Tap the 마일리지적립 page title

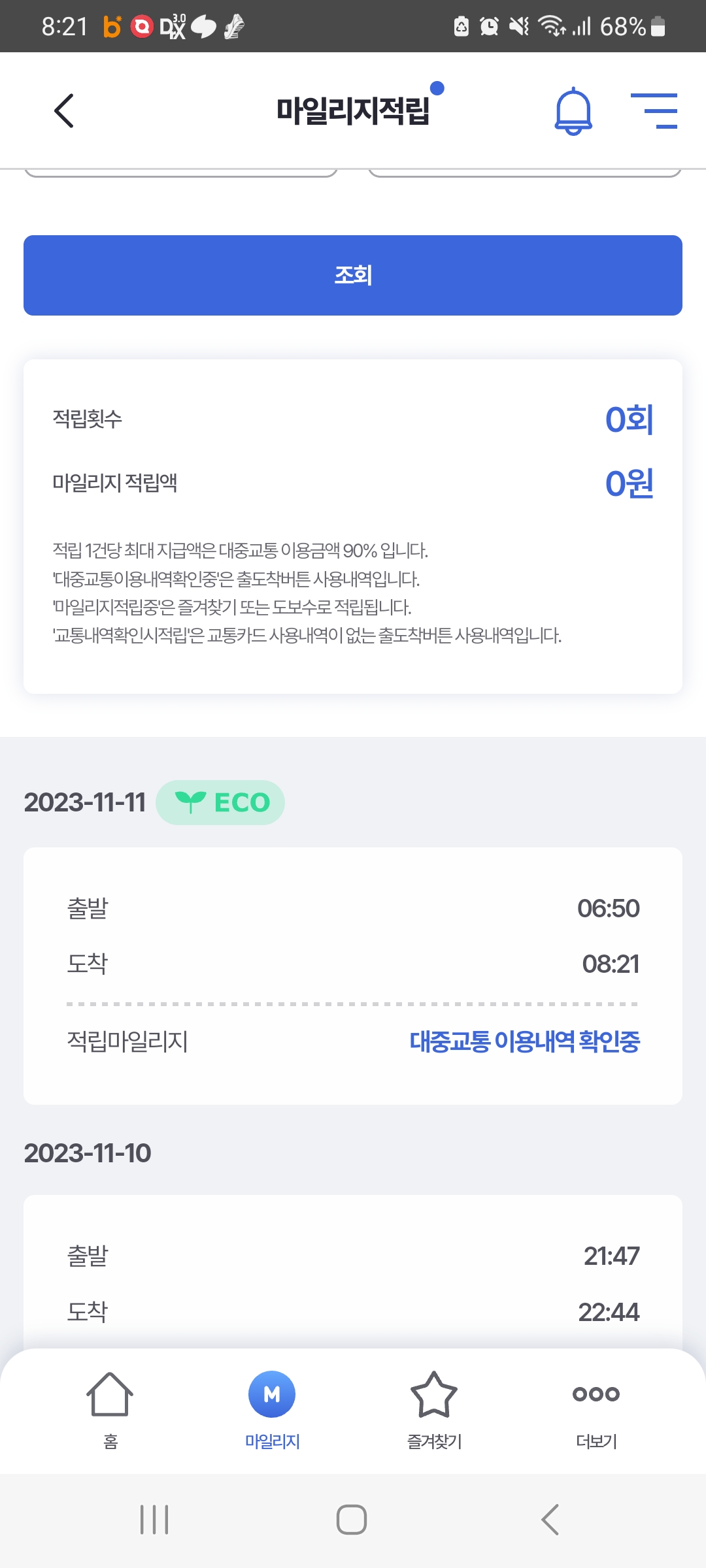[353, 110]
